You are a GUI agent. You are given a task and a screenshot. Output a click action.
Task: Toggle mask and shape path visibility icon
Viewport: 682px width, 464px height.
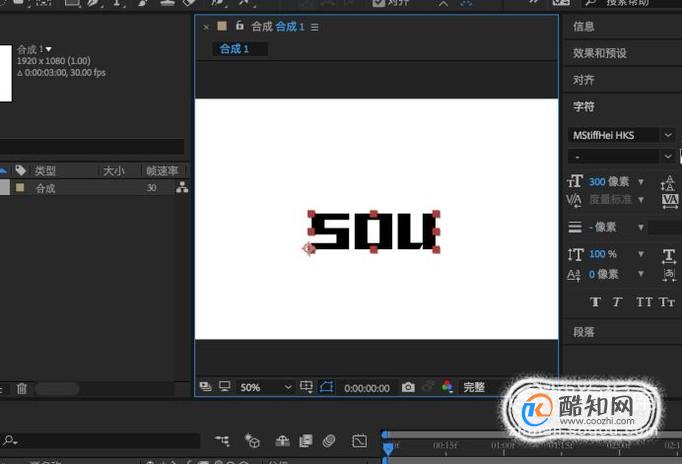[x=327, y=387]
